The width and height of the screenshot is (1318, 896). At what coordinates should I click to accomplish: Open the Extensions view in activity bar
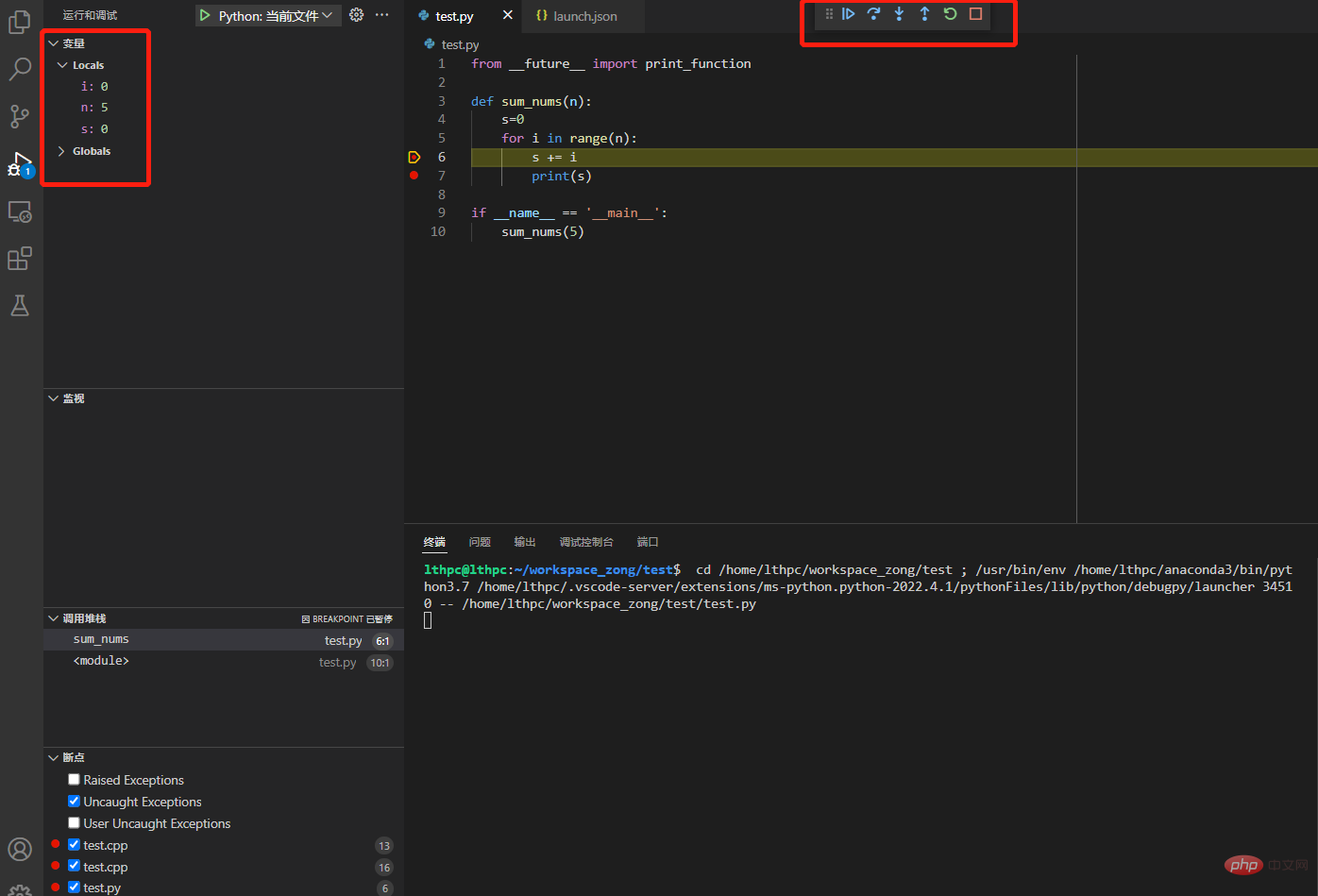click(20, 259)
